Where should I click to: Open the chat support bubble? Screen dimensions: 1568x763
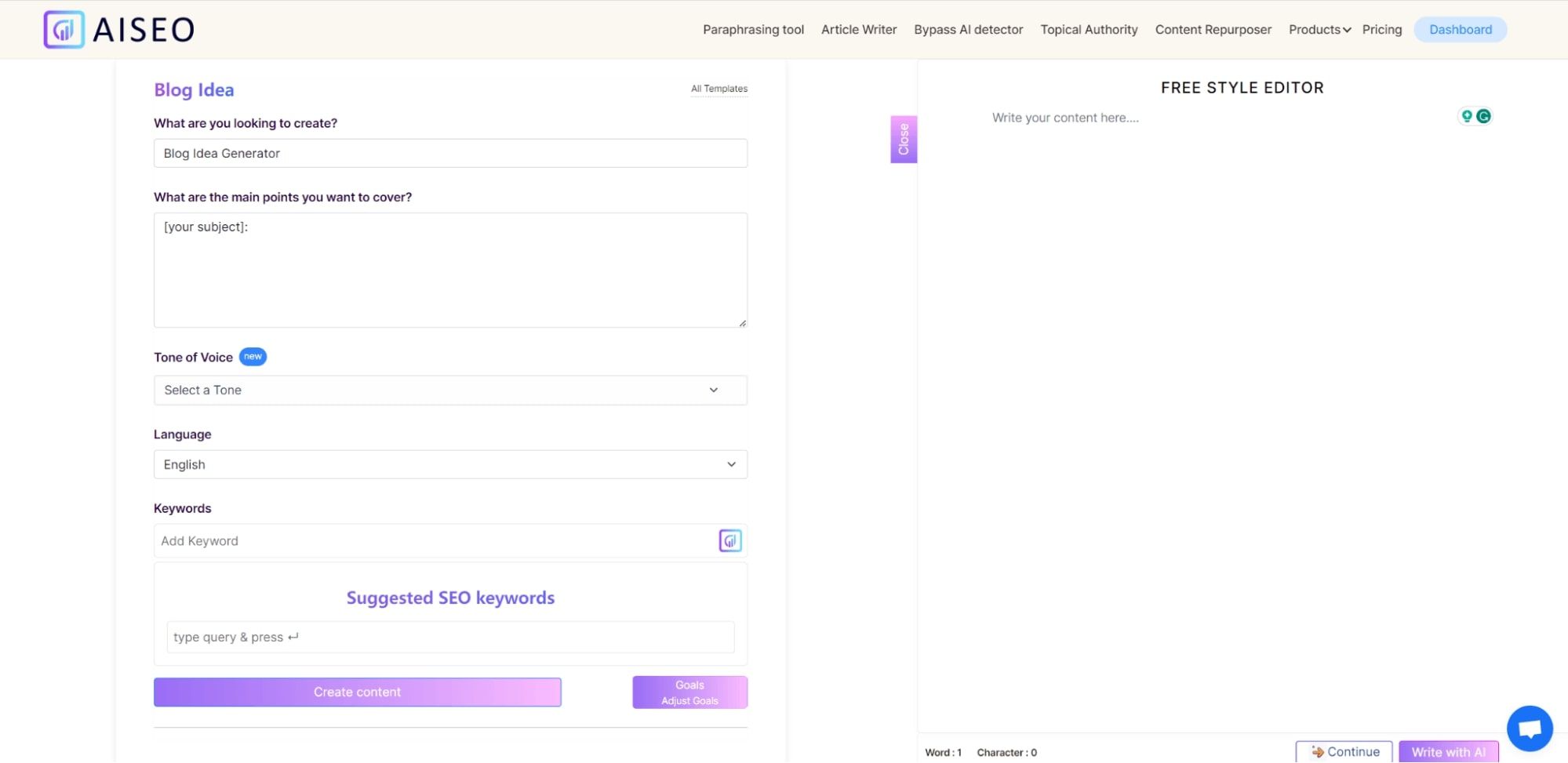(x=1530, y=728)
